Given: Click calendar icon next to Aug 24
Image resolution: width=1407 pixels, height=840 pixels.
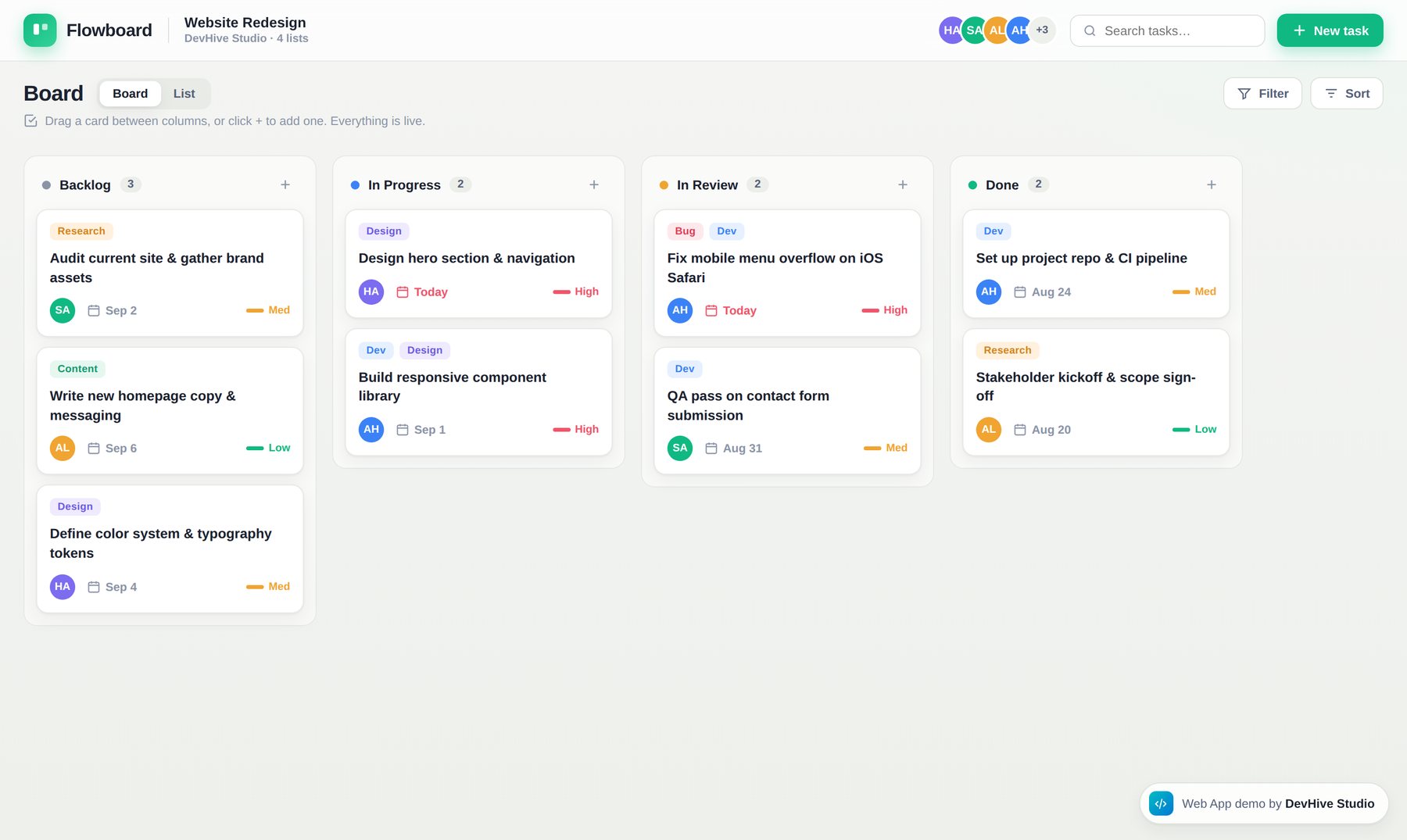Looking at the screenshot, I should coord(1020,291).
